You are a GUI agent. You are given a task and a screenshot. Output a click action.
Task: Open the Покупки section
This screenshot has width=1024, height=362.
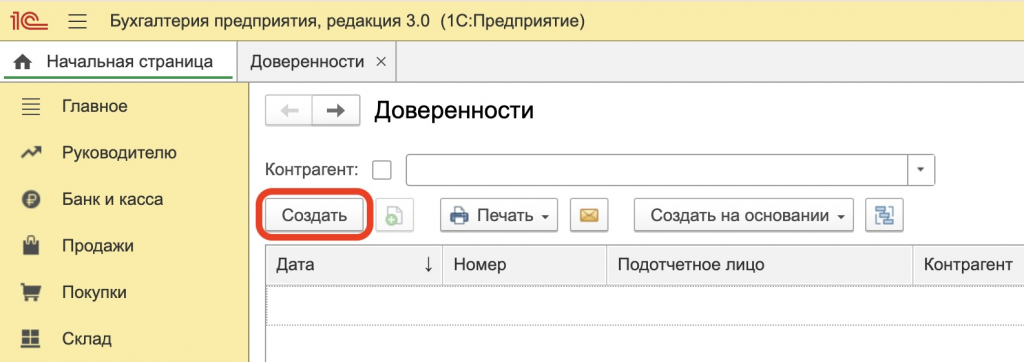coord(94,293)
